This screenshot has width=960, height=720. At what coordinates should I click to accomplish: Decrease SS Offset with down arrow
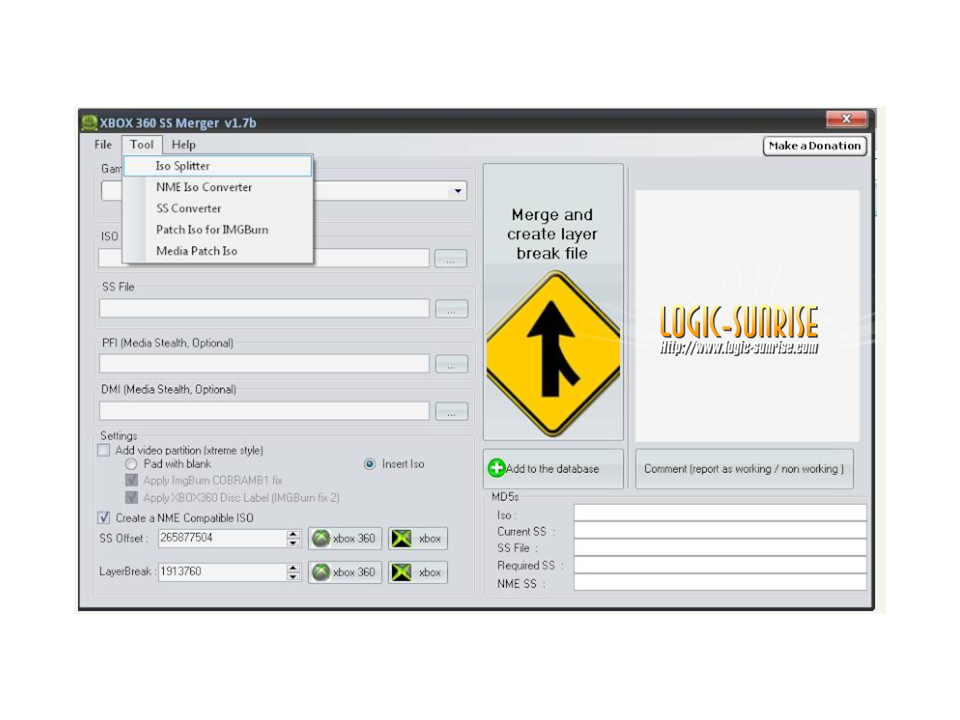(293, 543)
